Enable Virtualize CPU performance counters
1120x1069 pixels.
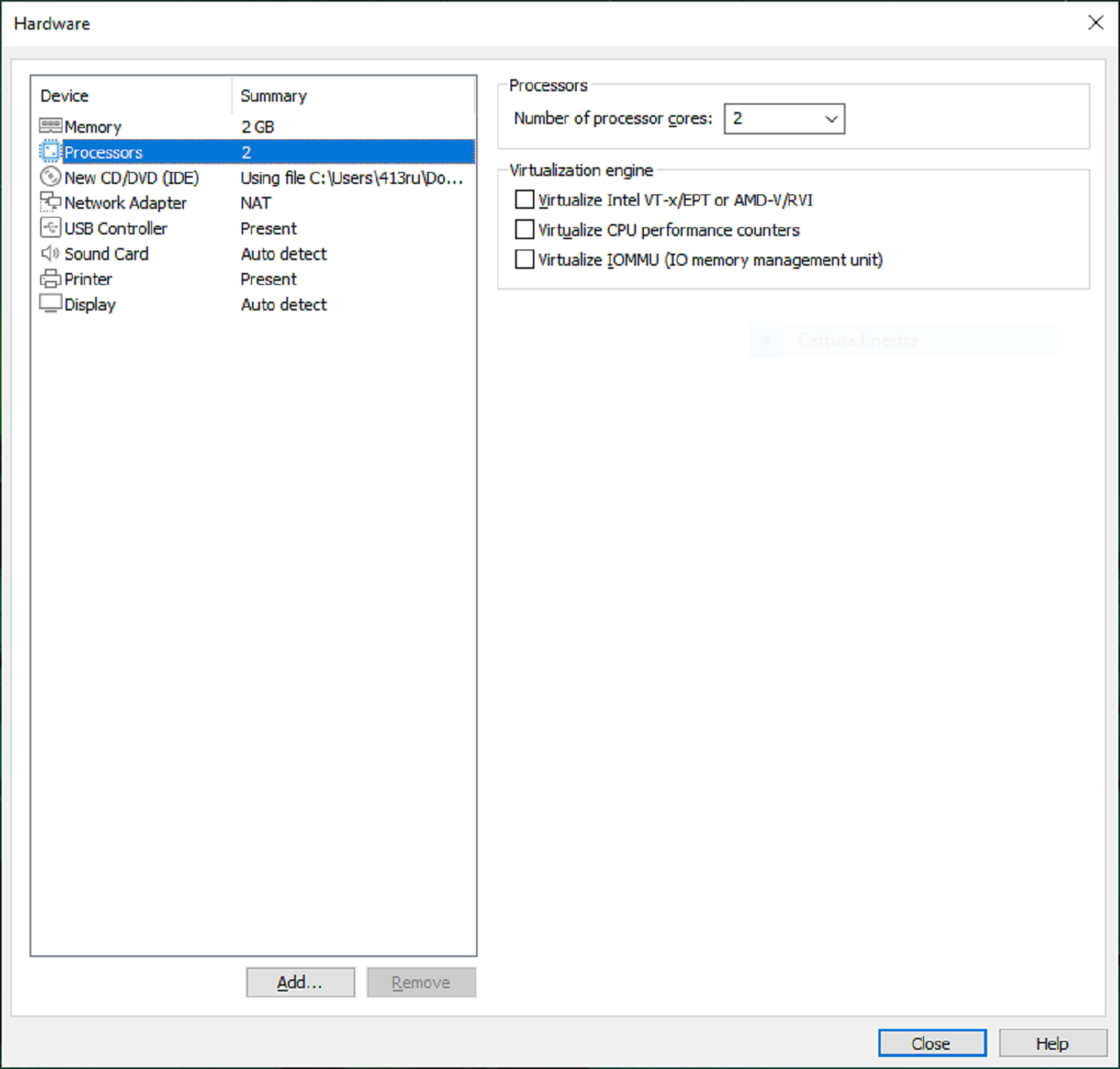click(524, 230)
